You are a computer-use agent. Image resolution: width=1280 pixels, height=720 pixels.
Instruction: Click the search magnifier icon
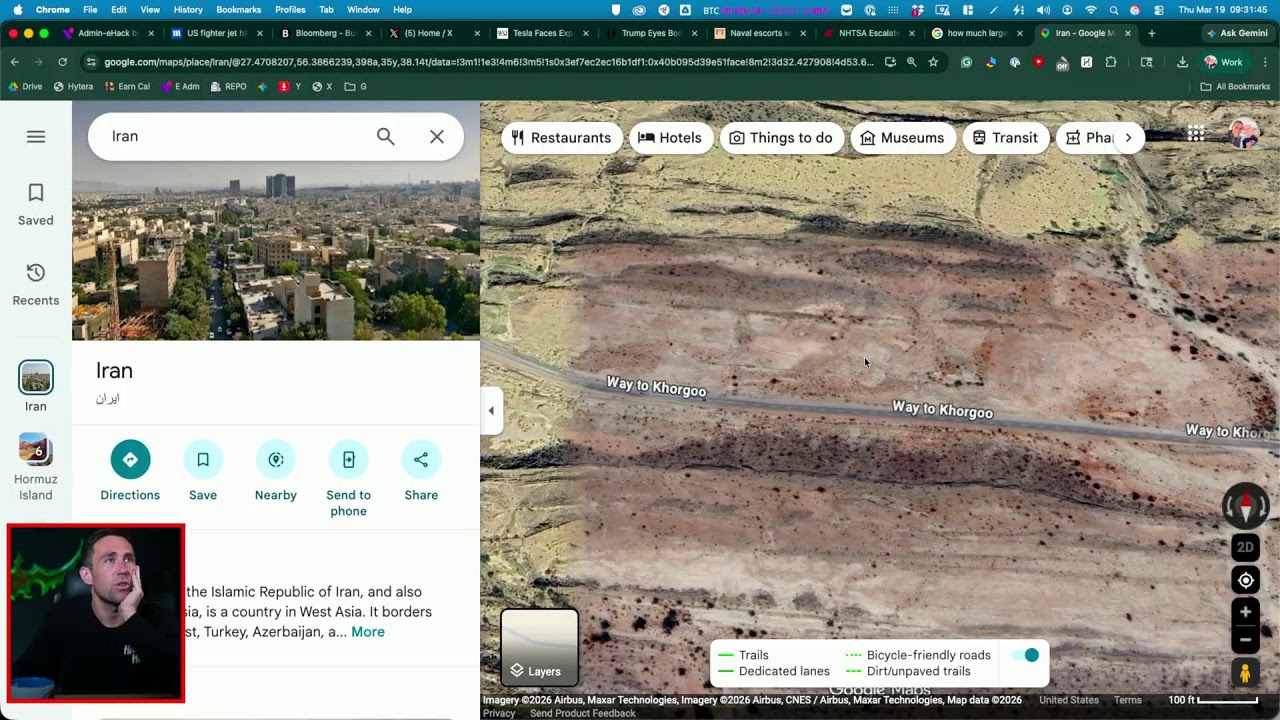(x=386, y=137)
